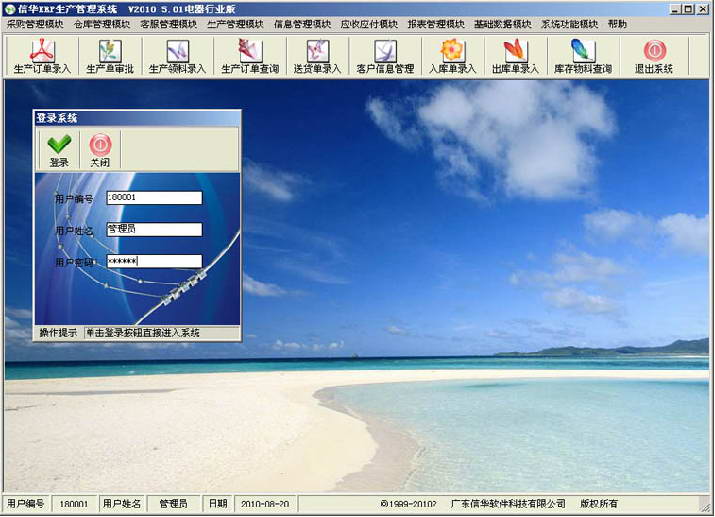Maximize the main application window
This screenshot has width=715, height=517.
(x=688, y=9)
